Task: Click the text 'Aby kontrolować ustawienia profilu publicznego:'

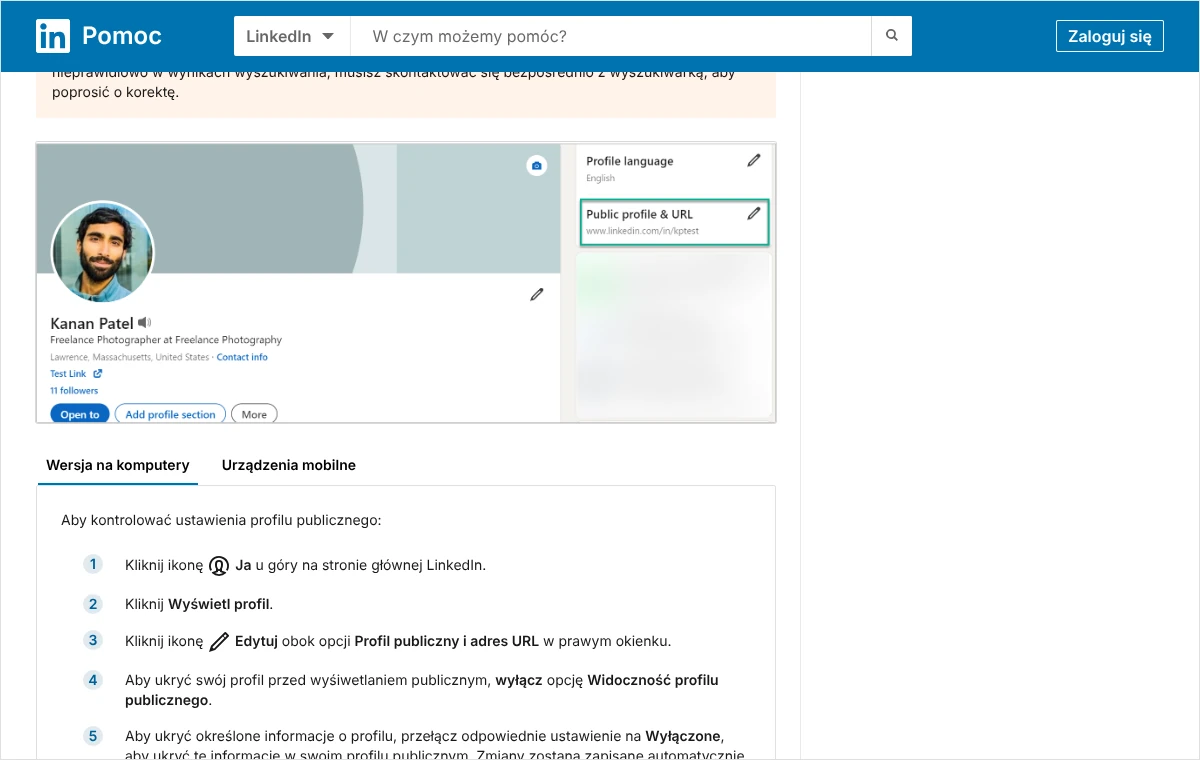Action: click(x=221, y=520)
